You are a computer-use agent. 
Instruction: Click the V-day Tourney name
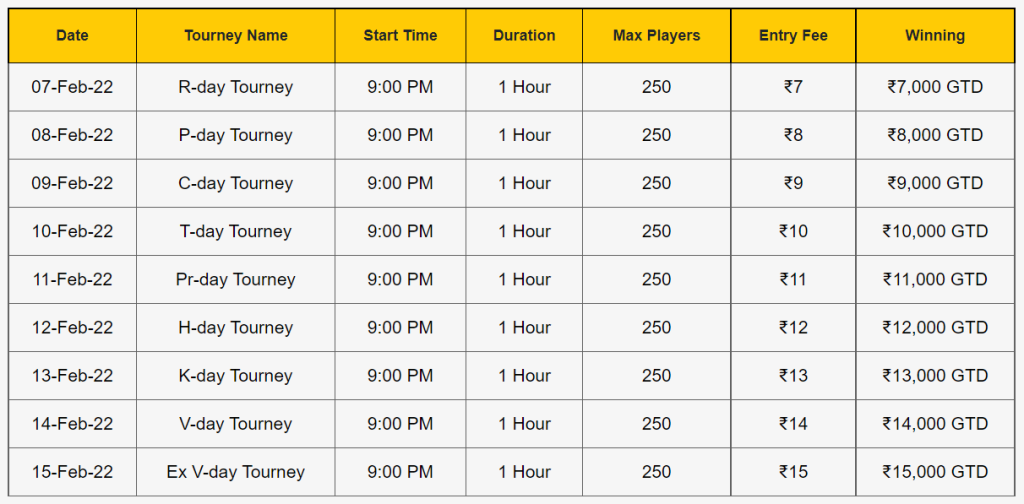coord(236,424)
